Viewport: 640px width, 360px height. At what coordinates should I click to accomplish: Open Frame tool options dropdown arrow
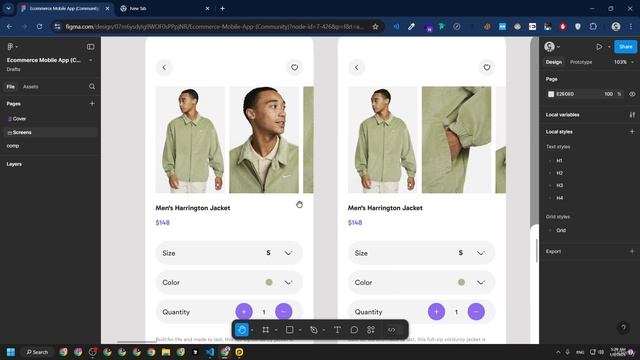pos(276,330)
